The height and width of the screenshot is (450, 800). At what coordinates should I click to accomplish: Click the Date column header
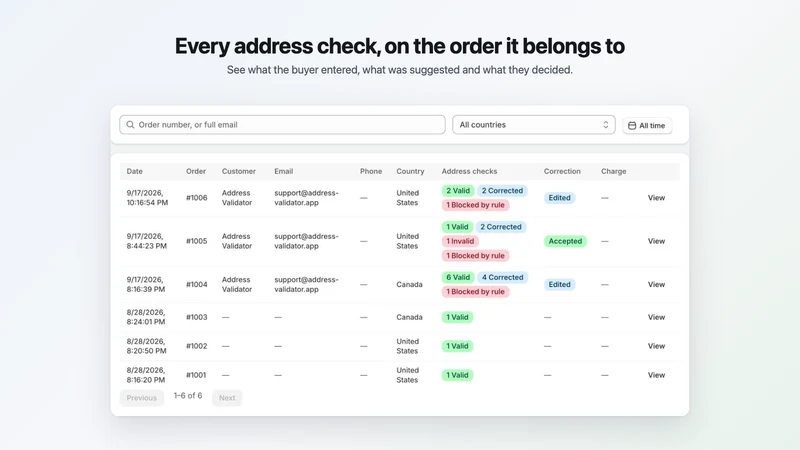click(135, 171)
